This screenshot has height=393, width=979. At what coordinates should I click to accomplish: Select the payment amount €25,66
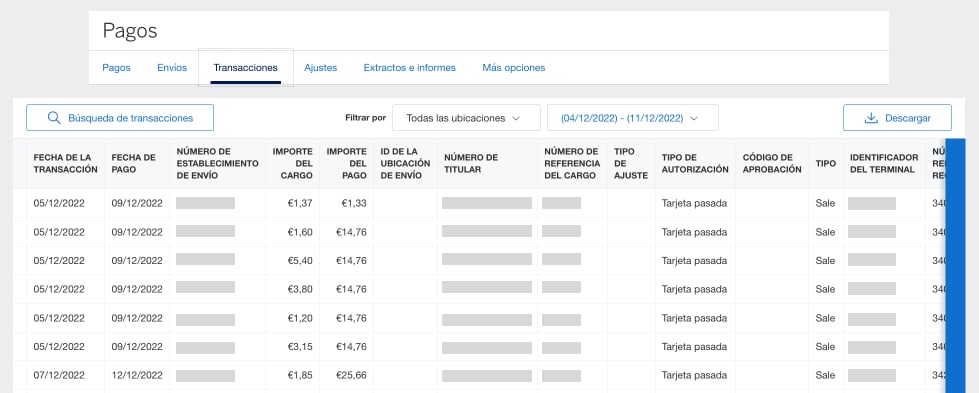click(x=352, y=376)
